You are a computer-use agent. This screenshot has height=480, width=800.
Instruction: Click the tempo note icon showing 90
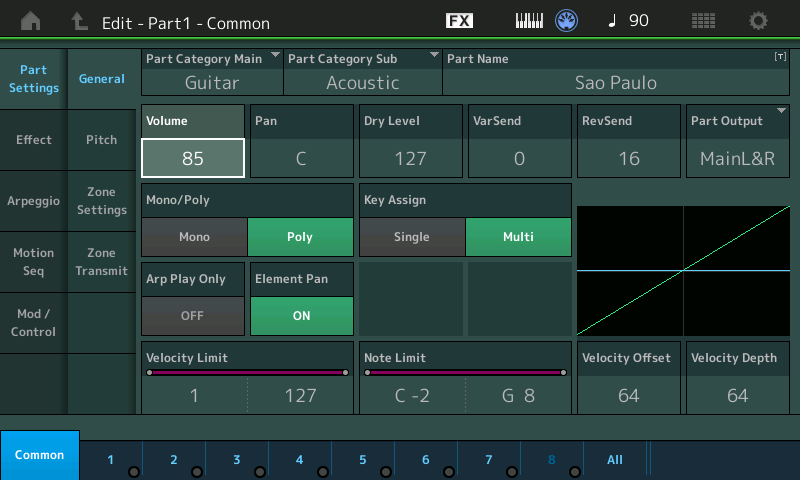coord(629,20)
